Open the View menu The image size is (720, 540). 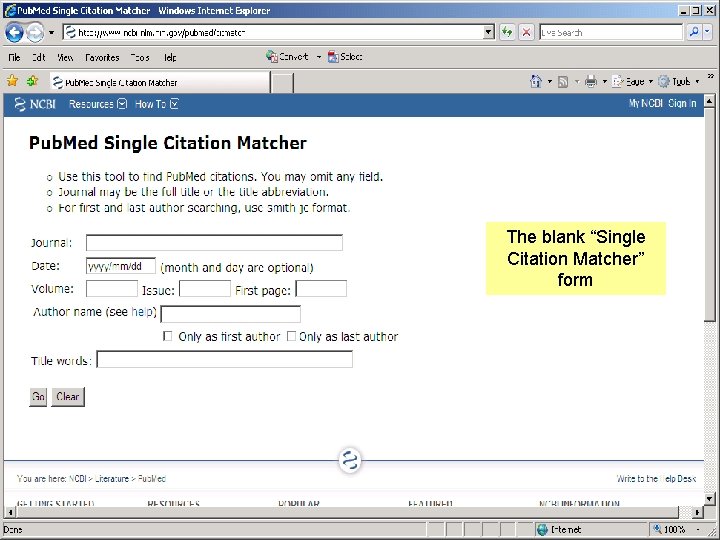[x=65, y=57]
